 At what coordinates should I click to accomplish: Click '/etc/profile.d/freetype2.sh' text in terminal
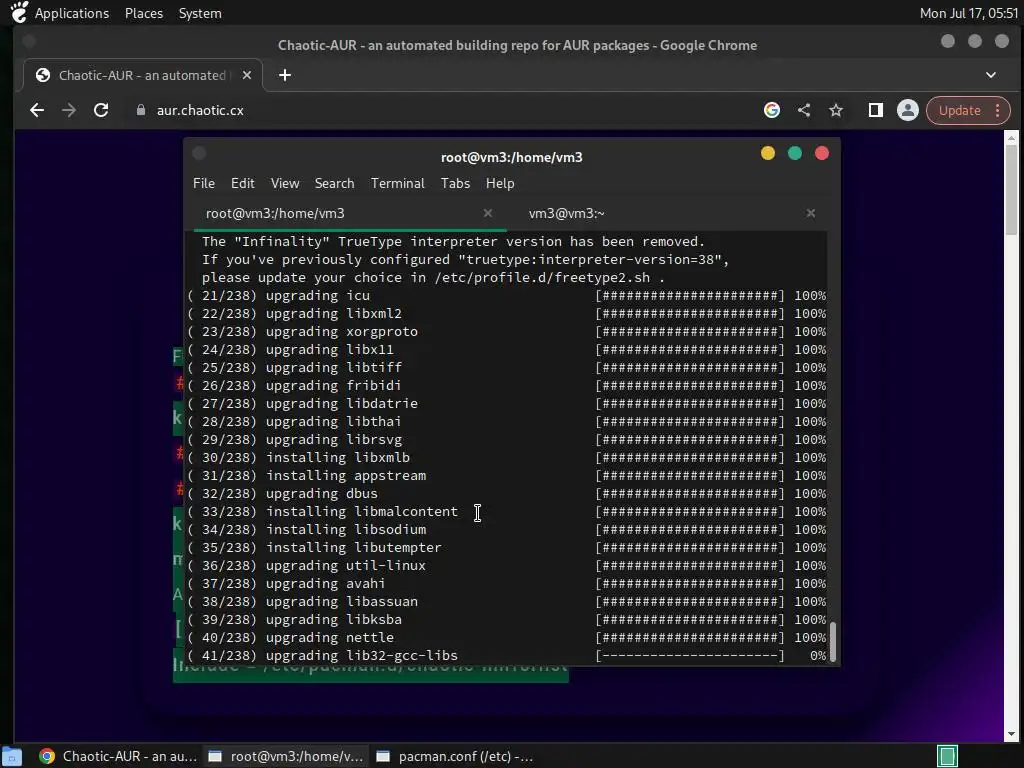coord(542,278)
